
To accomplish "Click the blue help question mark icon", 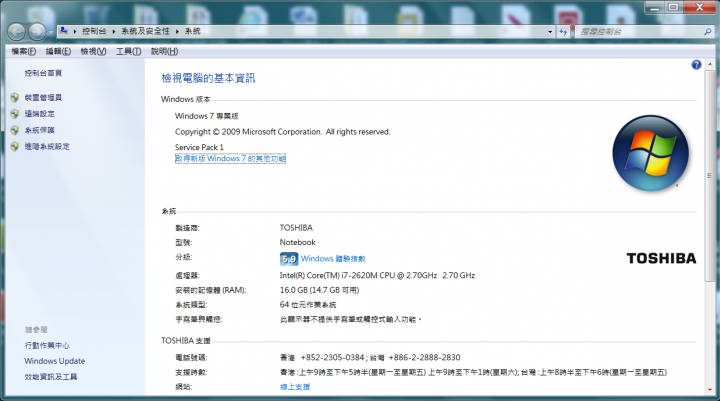I will click(x=696, y=65).
